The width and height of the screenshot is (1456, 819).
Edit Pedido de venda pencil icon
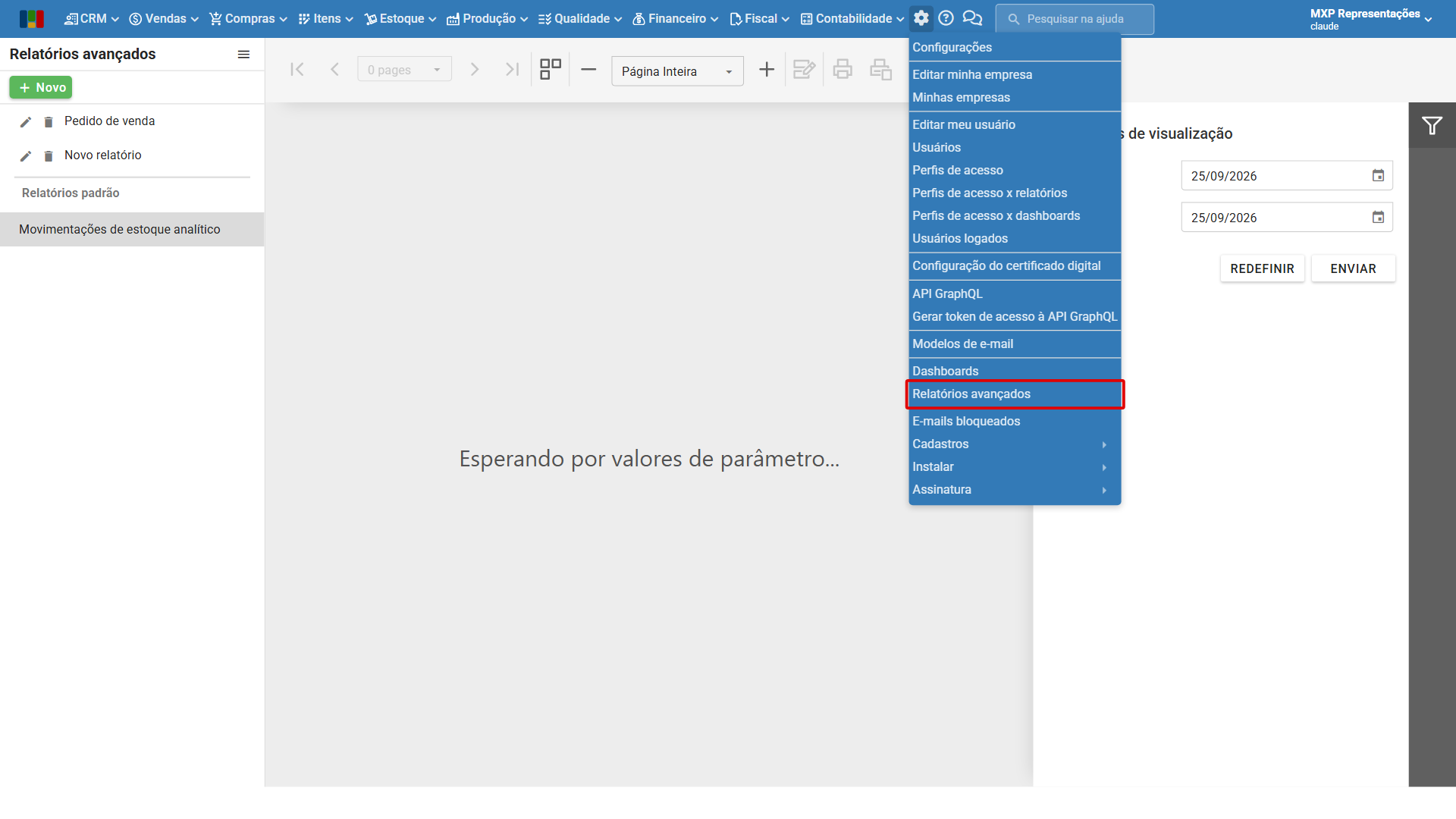pos(26,122)
